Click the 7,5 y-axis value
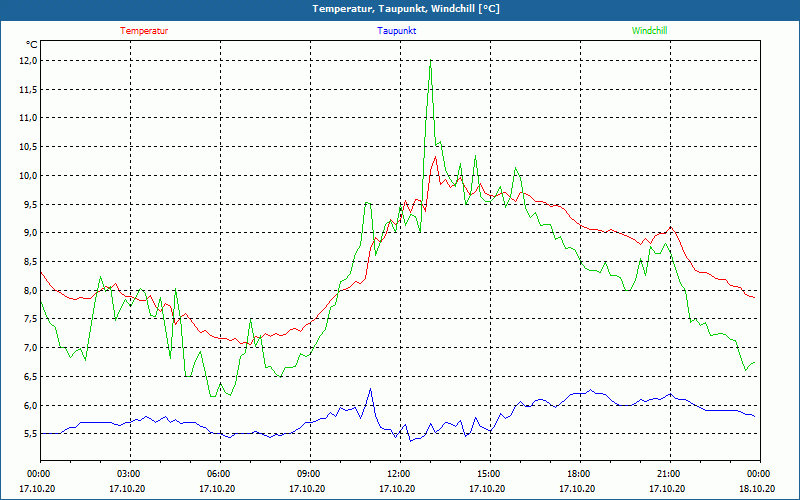The image size is (800, 500). pyautogui.click(x=31, y=319)
